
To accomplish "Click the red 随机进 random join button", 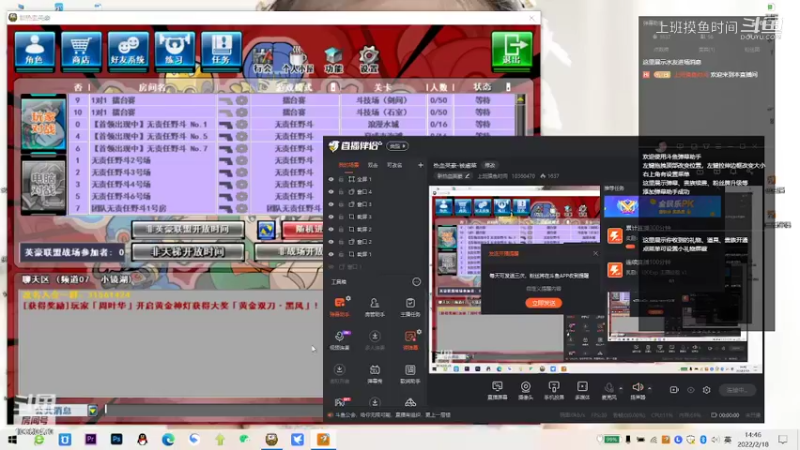I will pyautogui.click(x=303, y=230).
